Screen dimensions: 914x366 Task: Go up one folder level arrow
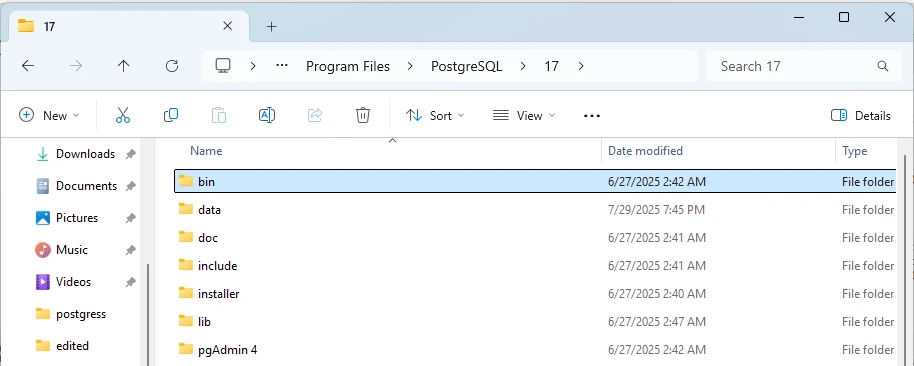124,66
